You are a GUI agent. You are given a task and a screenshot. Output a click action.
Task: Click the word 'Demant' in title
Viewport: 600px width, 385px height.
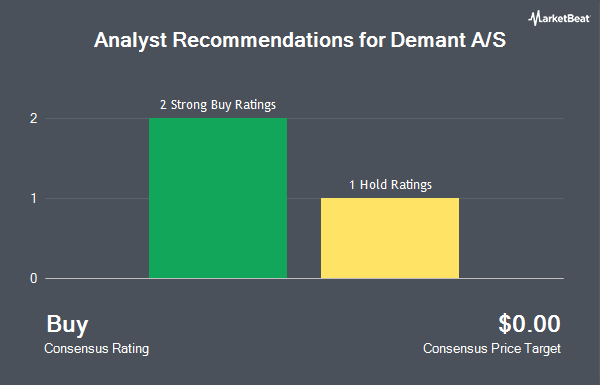click(x=428, y=40)
